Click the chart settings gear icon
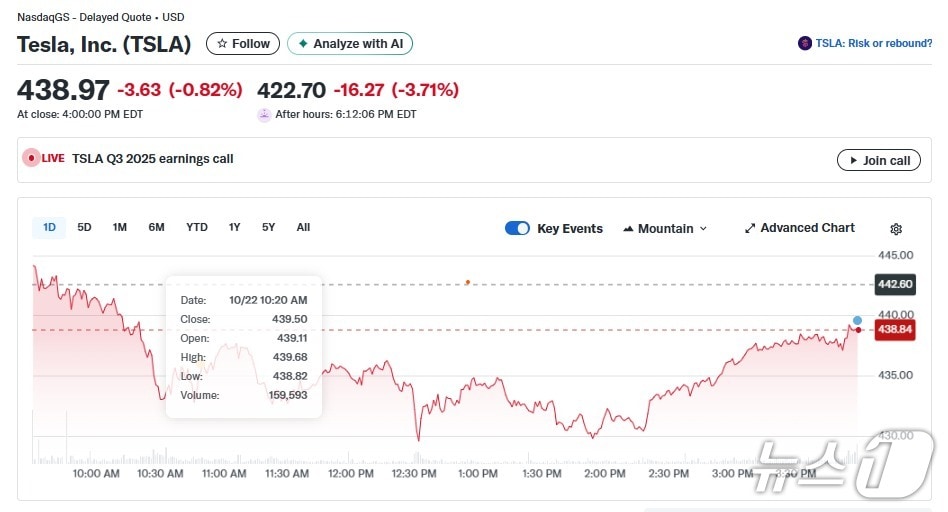This screenshot has height=512, width=948. tap(896, 229)
